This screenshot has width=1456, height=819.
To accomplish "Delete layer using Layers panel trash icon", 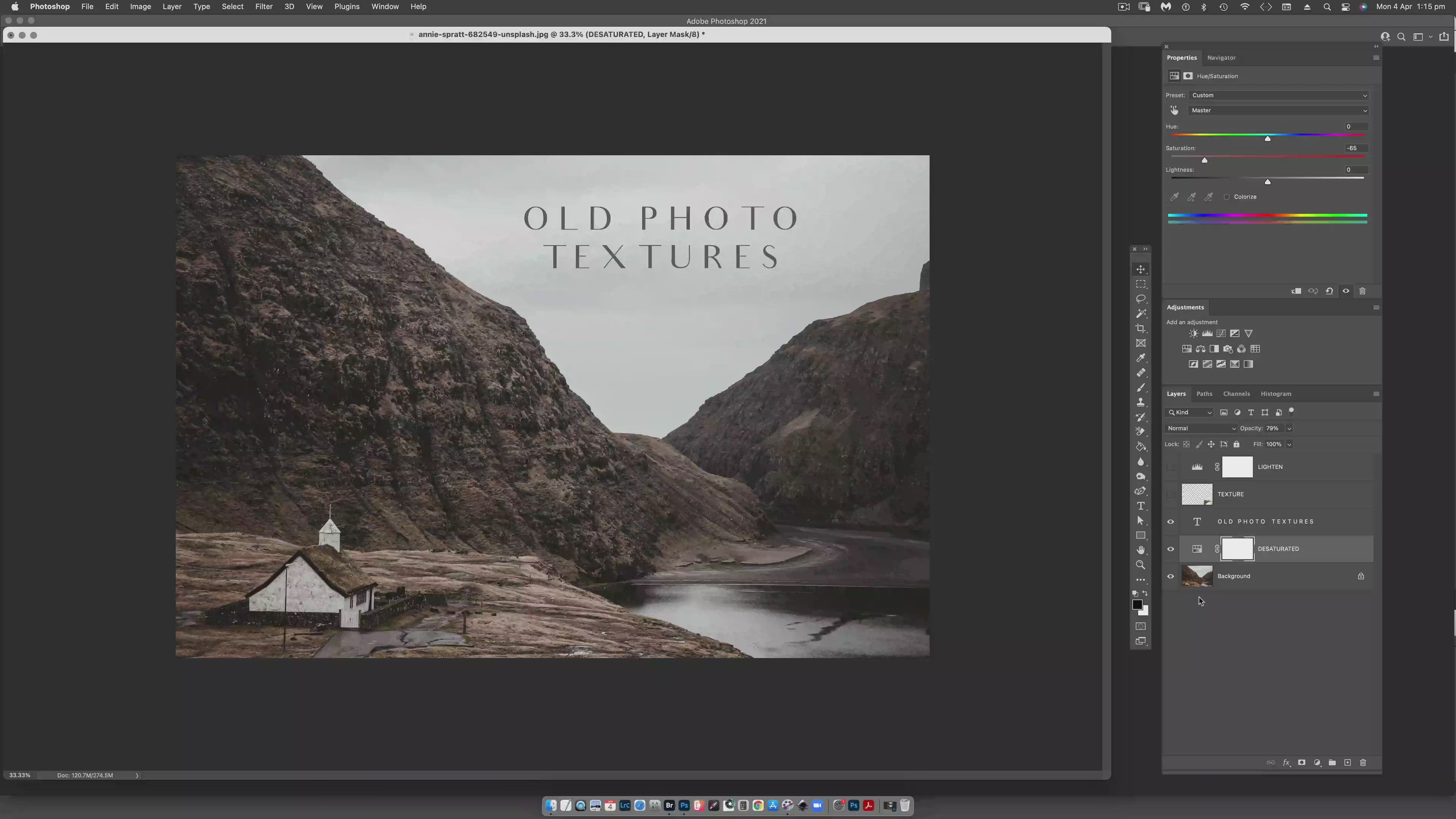I will [1363, 763].
